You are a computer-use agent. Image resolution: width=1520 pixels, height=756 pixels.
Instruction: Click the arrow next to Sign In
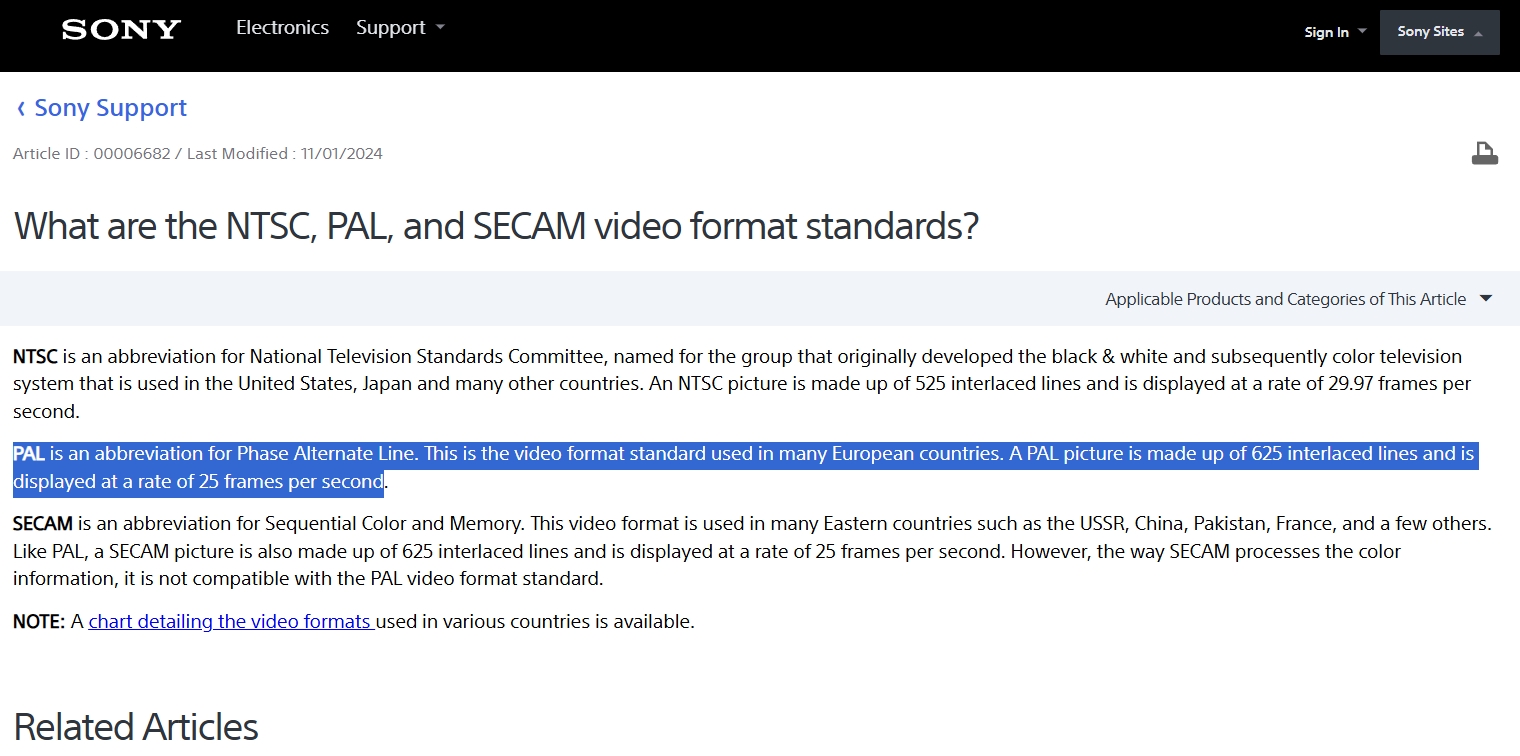pos(1361,32)
